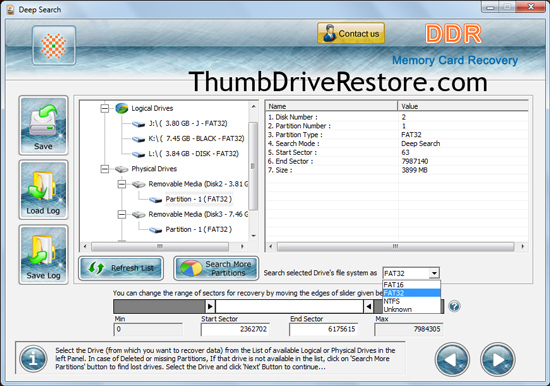Click Refresh List button
This screenshot has height=386, width=550.
[121, 268]
